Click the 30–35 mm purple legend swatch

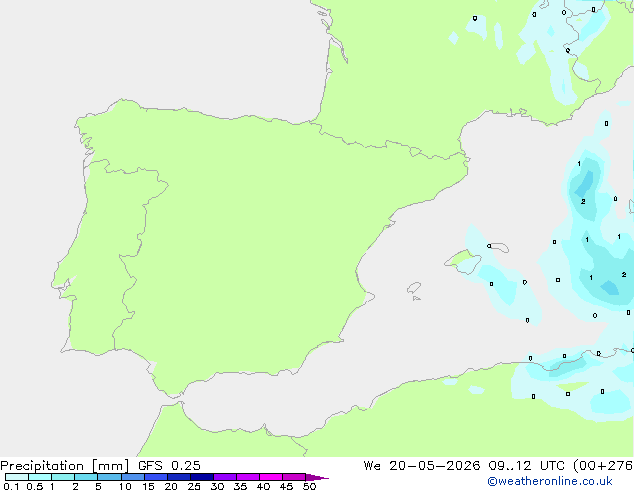(224, 477)
